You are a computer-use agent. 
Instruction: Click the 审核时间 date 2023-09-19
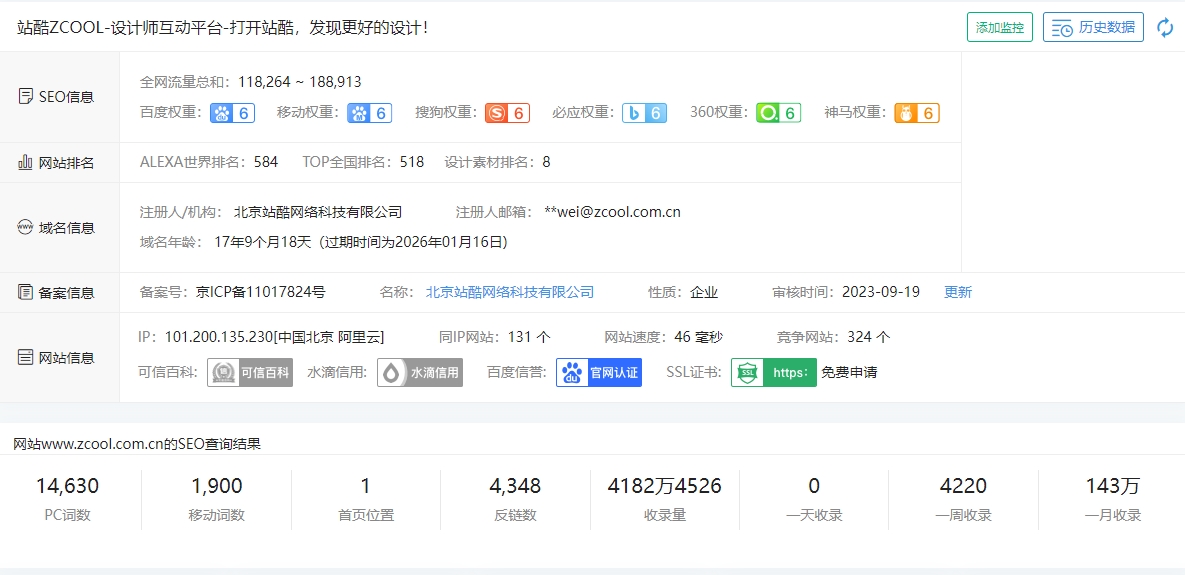click(881, 292)
